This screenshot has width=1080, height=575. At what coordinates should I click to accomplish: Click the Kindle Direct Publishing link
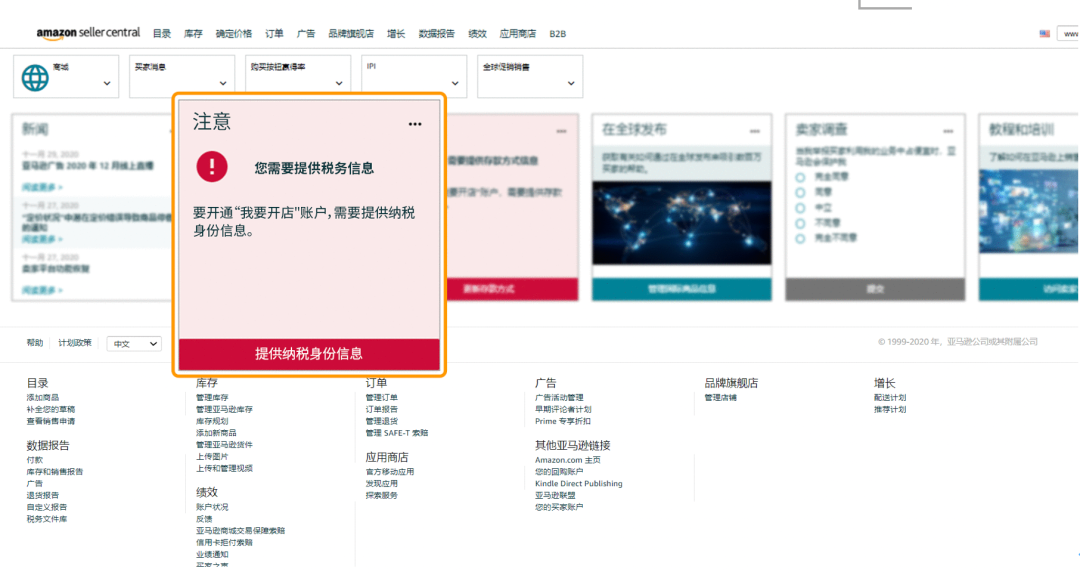point(578,484)
